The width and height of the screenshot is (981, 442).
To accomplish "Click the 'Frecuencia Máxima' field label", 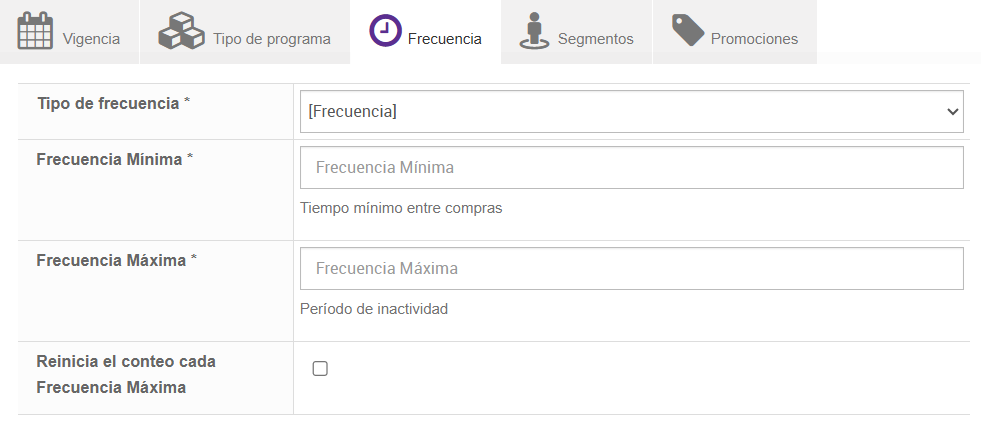I will coord(111,260).
